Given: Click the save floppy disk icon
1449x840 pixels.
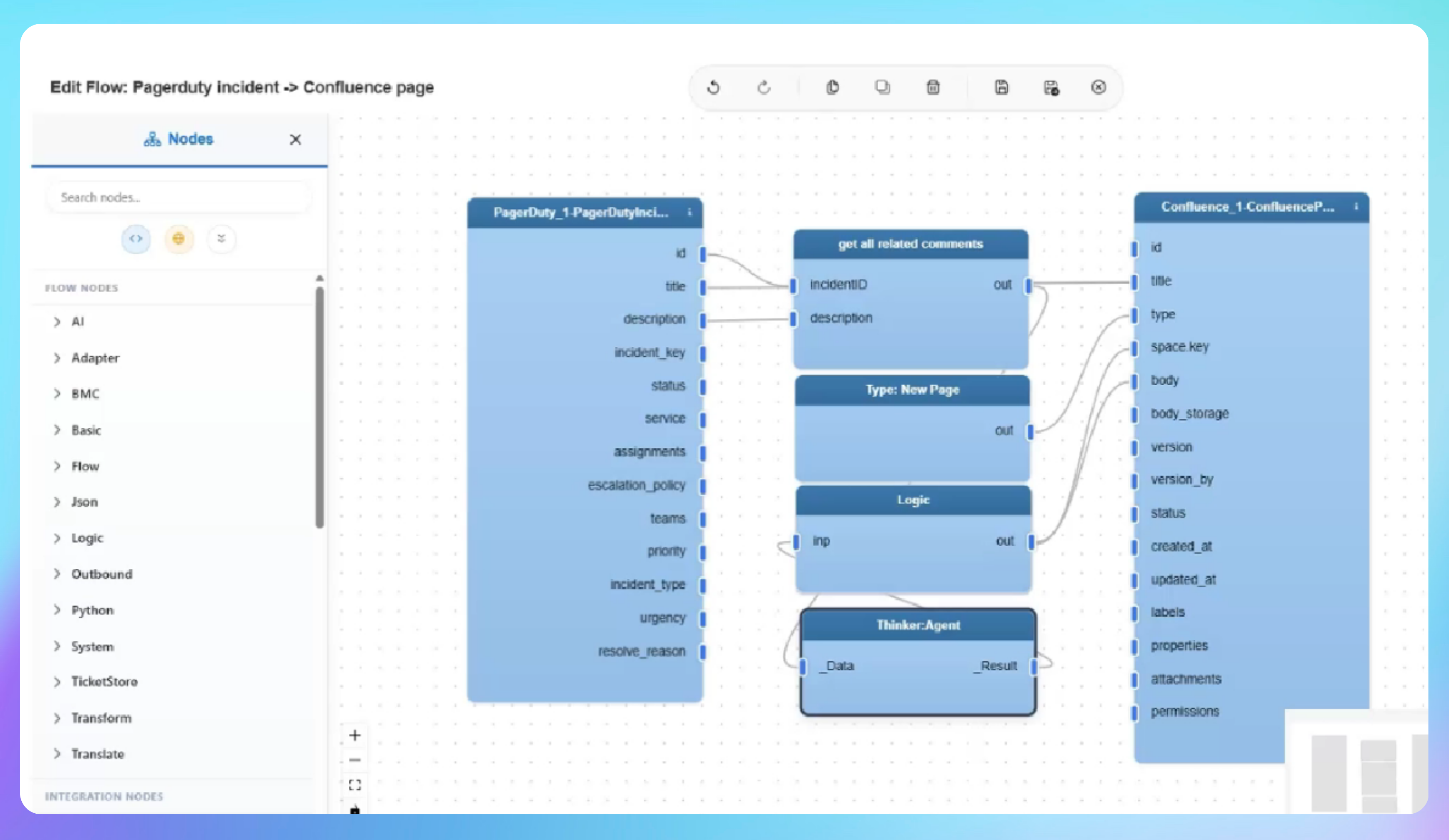Looking at the screenshot, I should point(1001,87).
